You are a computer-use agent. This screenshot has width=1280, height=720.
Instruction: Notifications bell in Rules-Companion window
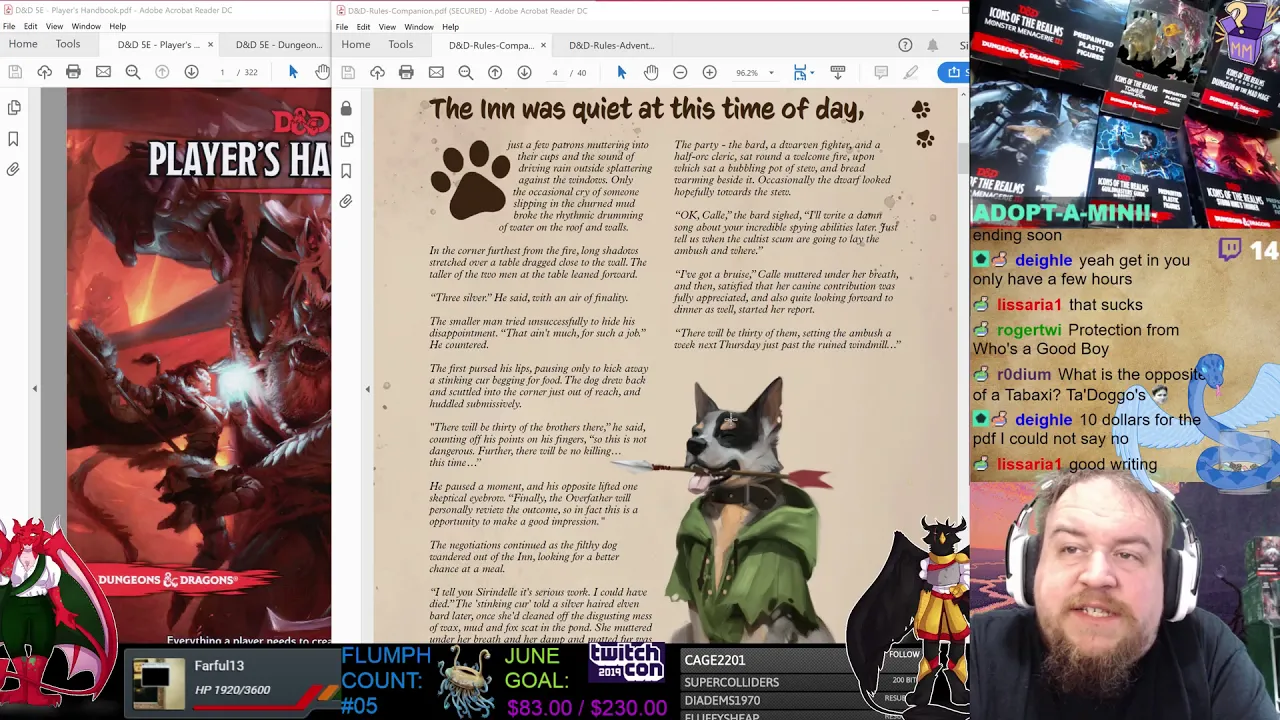coord(933,45)
